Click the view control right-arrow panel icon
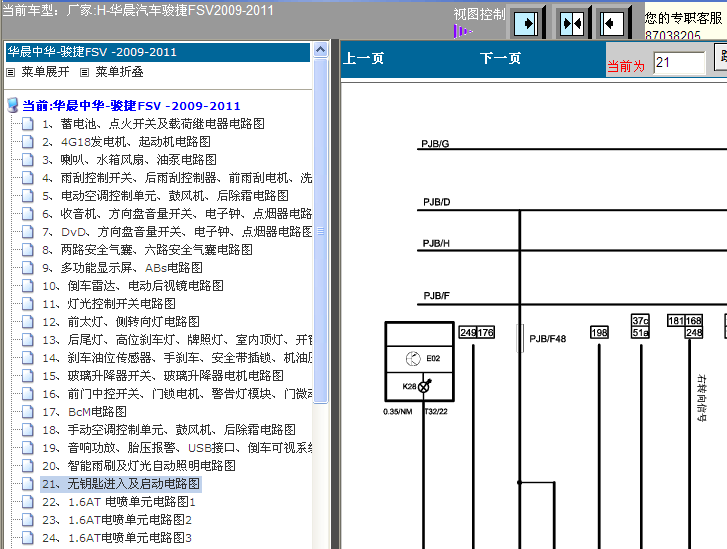This screenshot has height=549, width=727. (x=527, y=23)
